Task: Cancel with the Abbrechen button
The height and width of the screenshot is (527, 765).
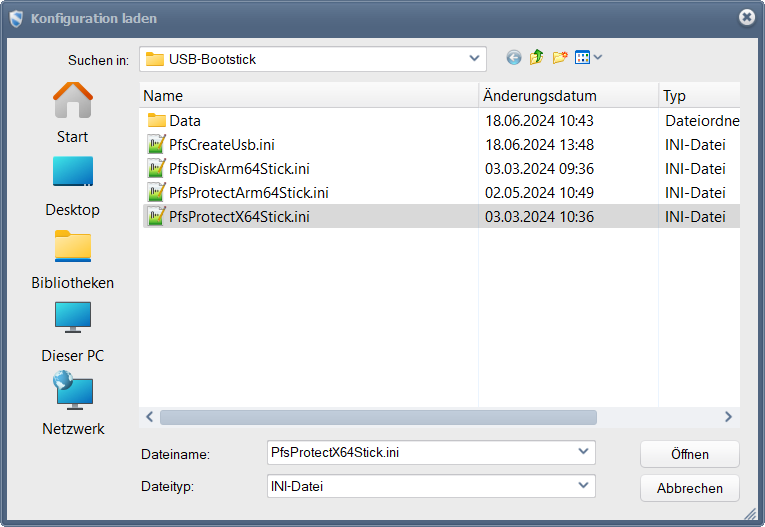Action: click(x=689, y=488)
